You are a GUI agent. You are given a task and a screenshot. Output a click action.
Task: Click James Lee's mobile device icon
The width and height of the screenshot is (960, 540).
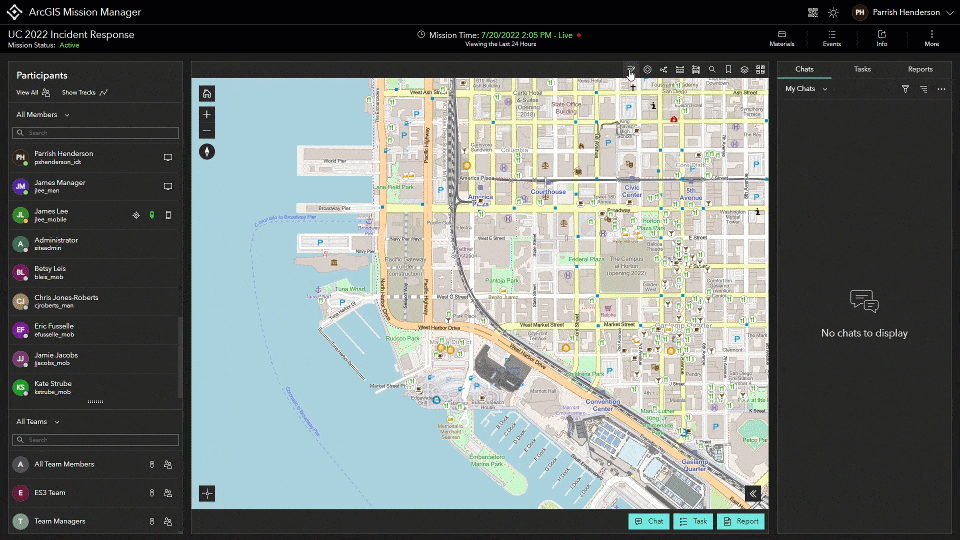point(168,215)
